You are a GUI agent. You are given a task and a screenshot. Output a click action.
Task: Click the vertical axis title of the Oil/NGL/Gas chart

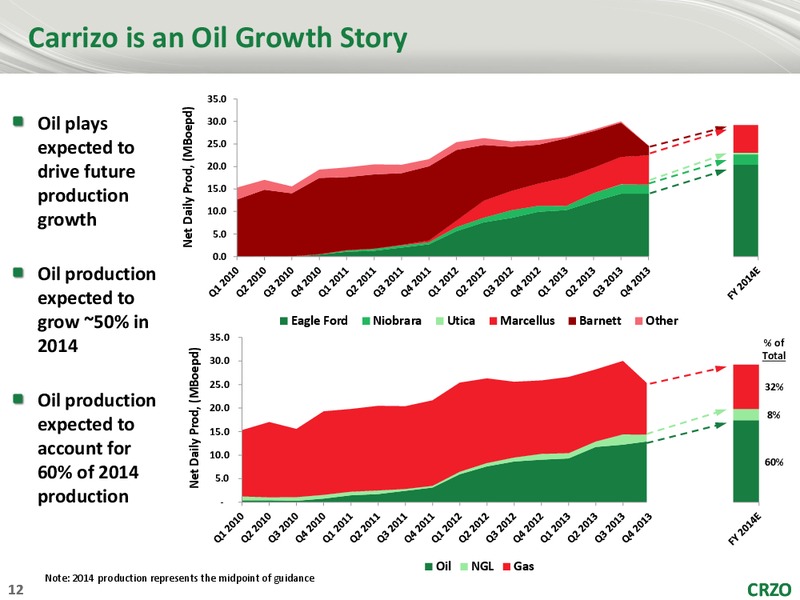[194, 417]
